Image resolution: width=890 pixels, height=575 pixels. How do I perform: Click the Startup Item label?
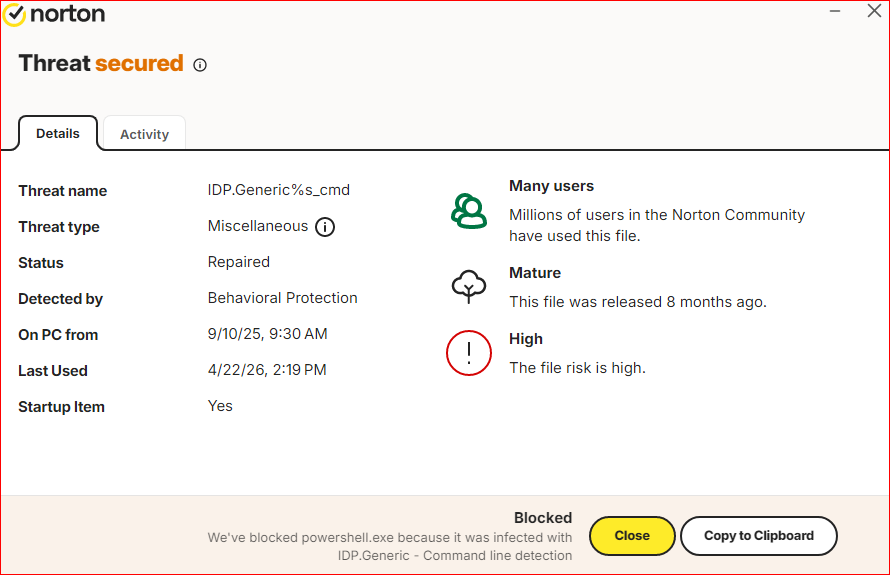[x=61, y=407]
